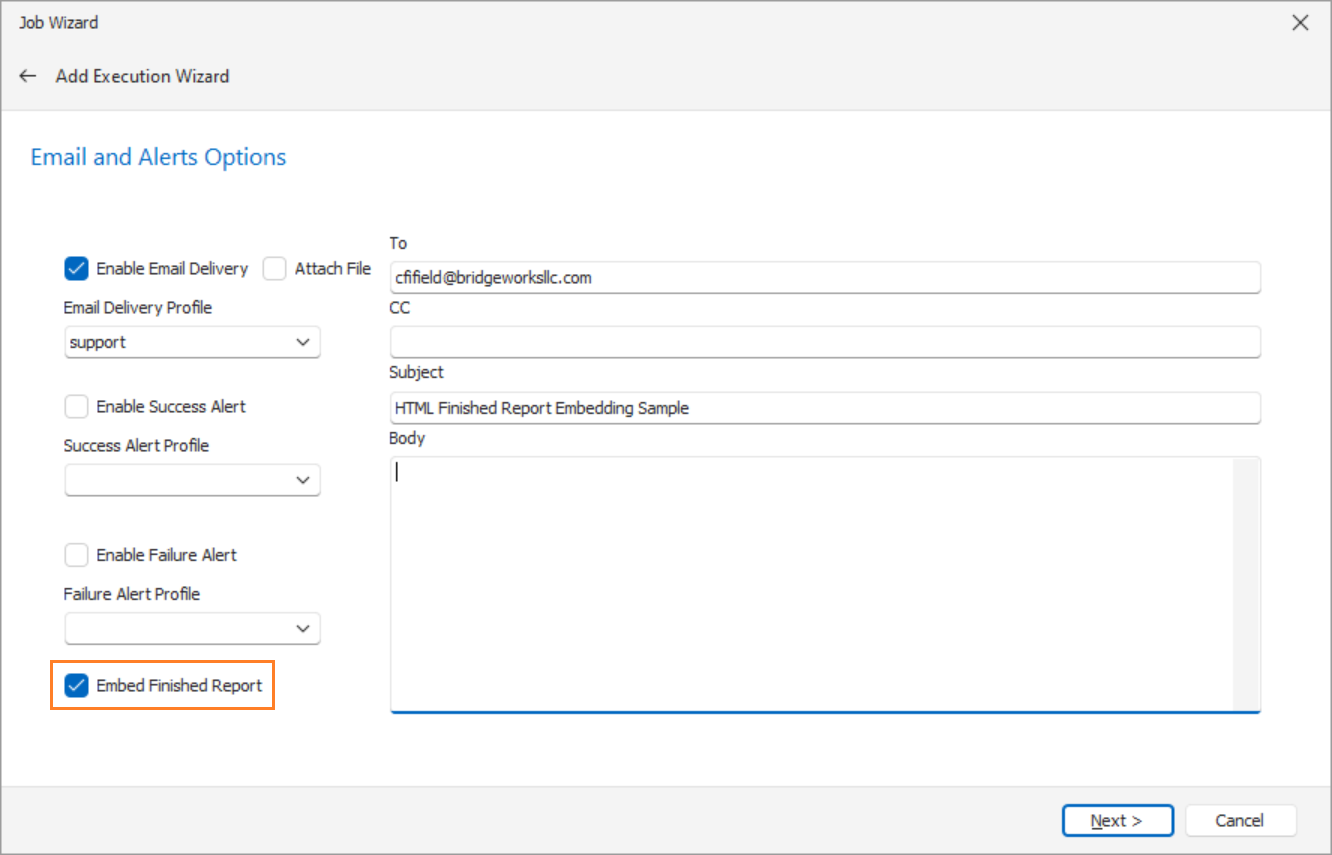Open Email Delivery Profile dropdown
Viewport: 1332px width, 855px height.
click(x=192, y=342)
